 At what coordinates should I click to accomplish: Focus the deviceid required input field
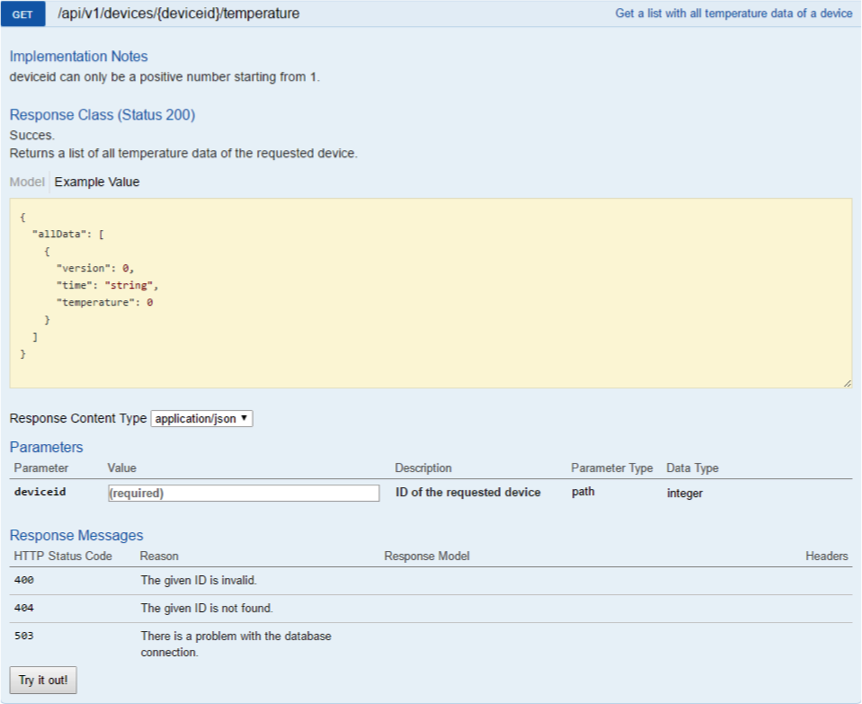point(243,493)
